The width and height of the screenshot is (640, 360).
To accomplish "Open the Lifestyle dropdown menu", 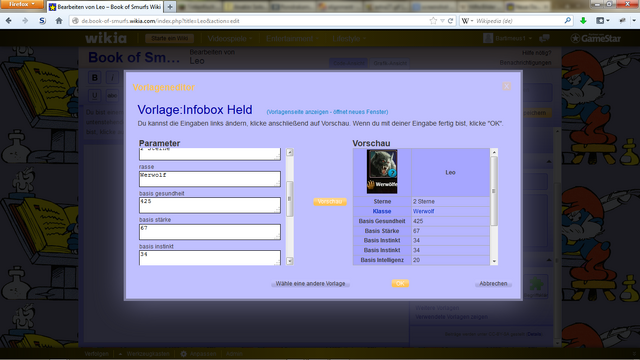I will click(349, 39).
